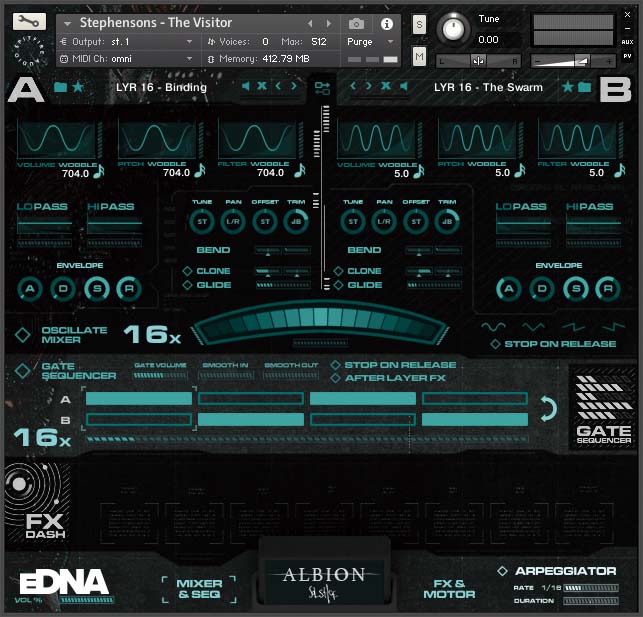Toggle gate sequencer Stop On Release
Screen dimensions: 643x617
coord(335,365)
